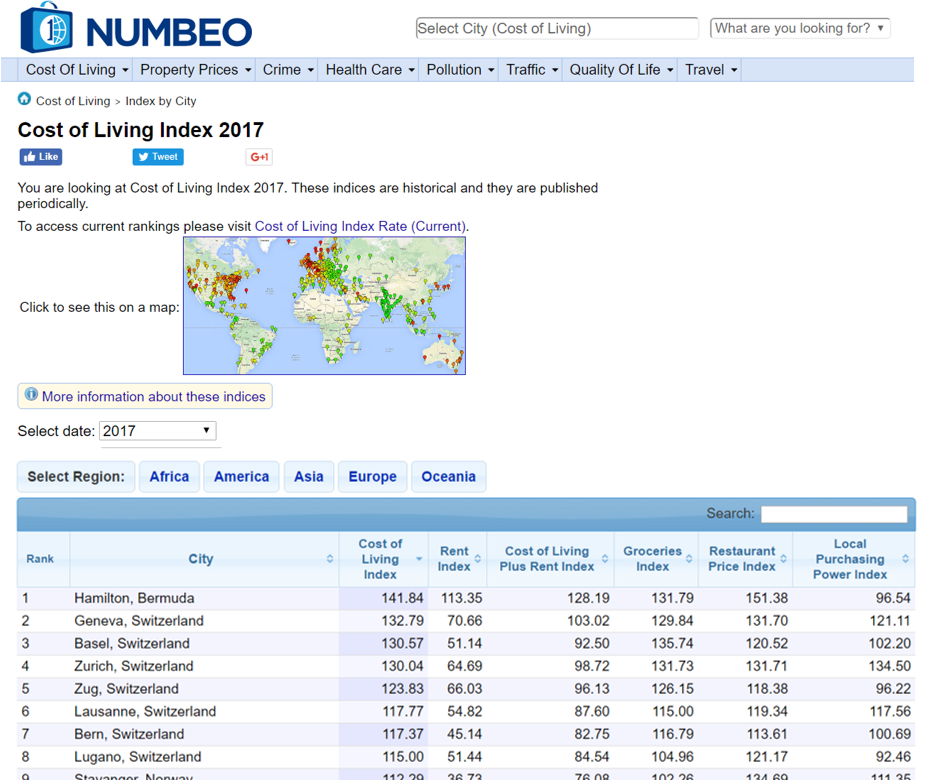Click the home icon in breadcrumb

coord(24,99)
